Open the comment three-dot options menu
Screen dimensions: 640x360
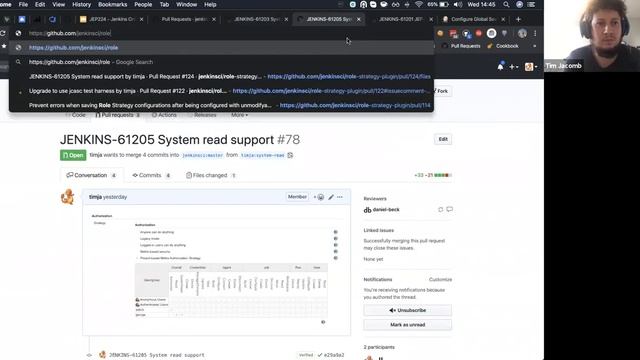click(340, 197)
